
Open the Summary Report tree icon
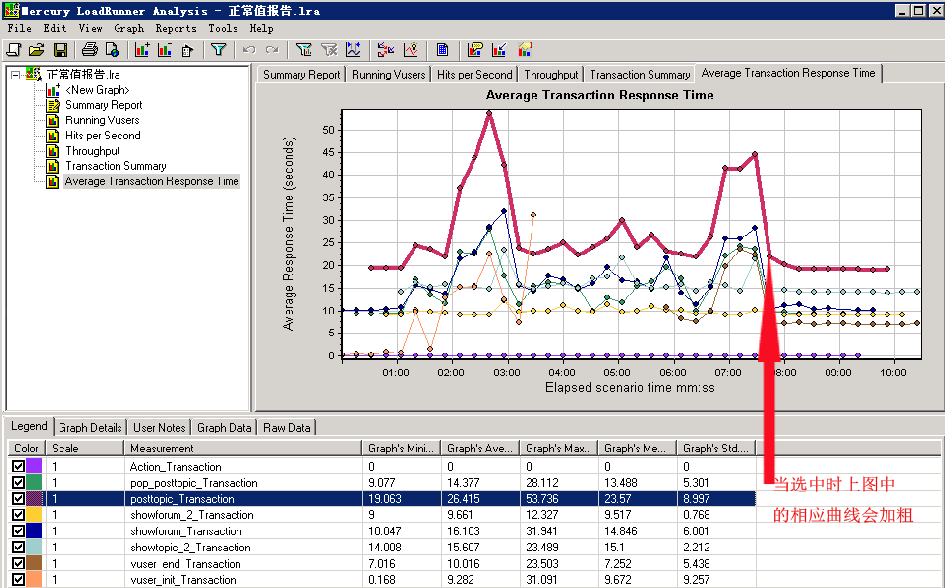(x=53, y=105)
